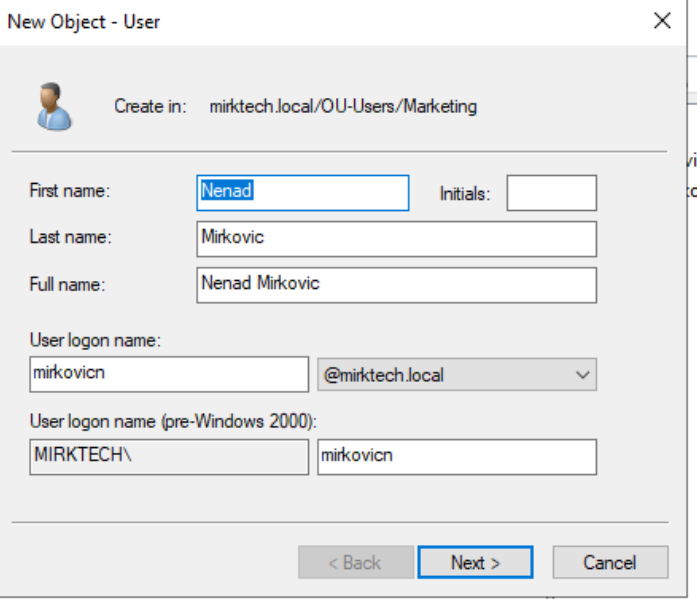Close the New Object - User dialog
697x599 pixels.
[x=662, y=21]
